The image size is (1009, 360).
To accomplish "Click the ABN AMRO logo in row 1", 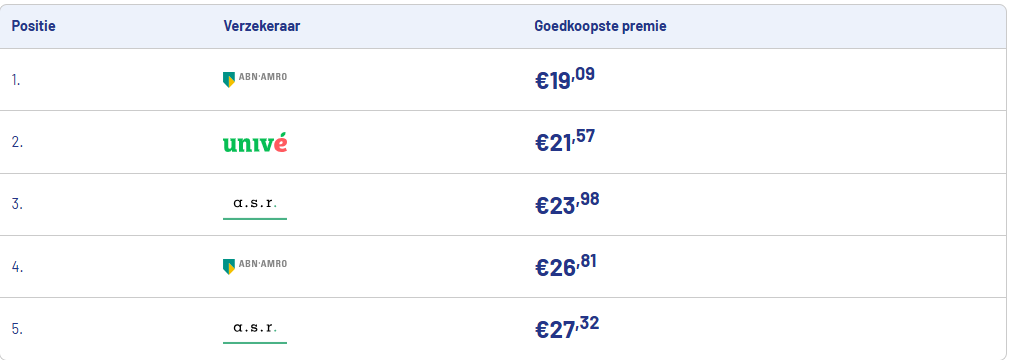I will click(x=255, y=79).
